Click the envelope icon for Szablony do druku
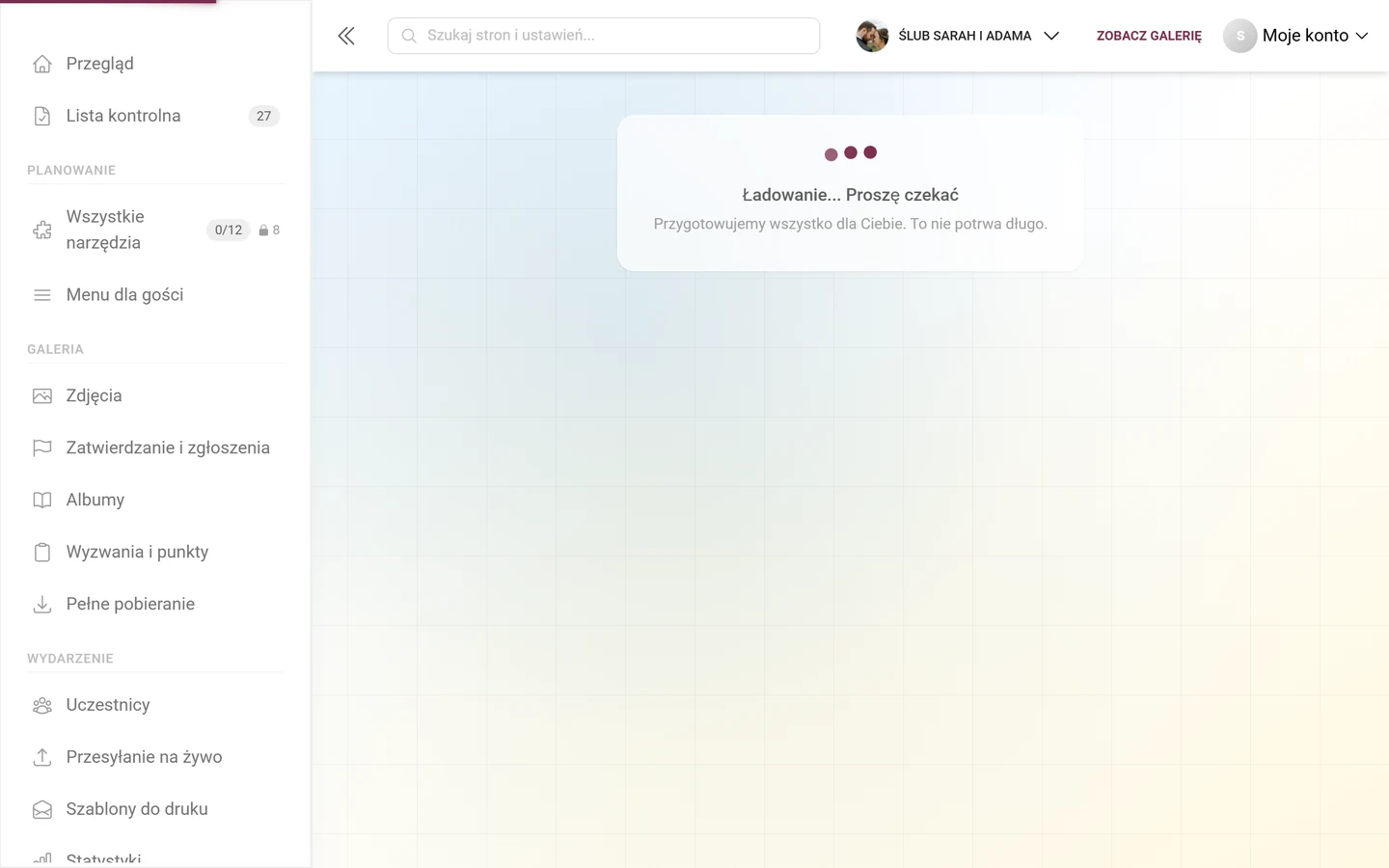This screenshot has height=868, width=1389. click(42, 809)
